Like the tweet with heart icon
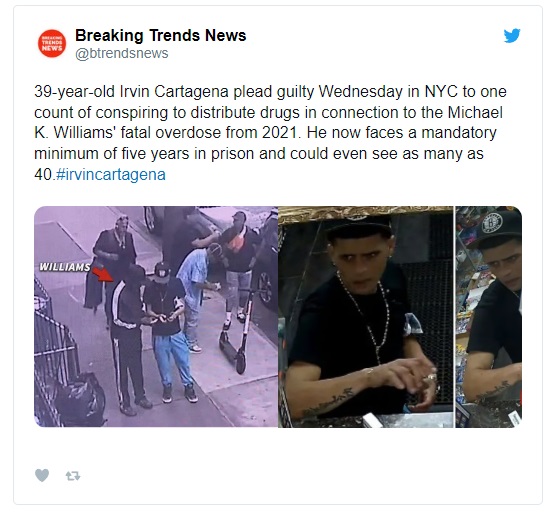555x525 pixels. [42, 475]
